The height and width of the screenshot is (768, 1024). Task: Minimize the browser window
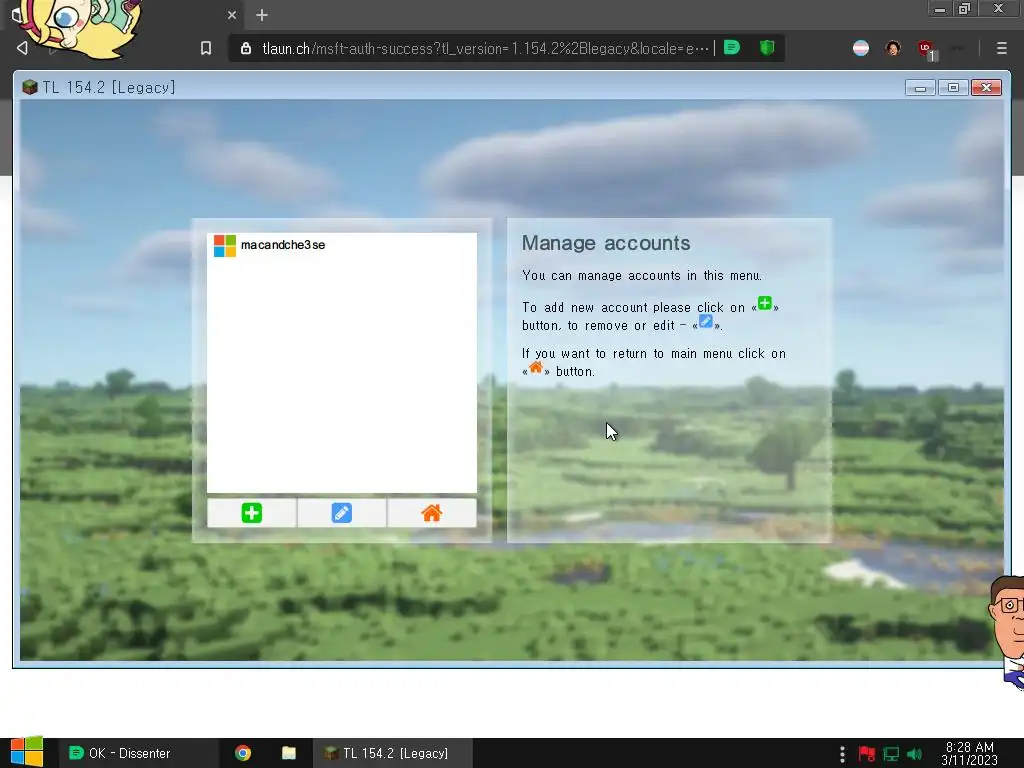coord(939,9)
